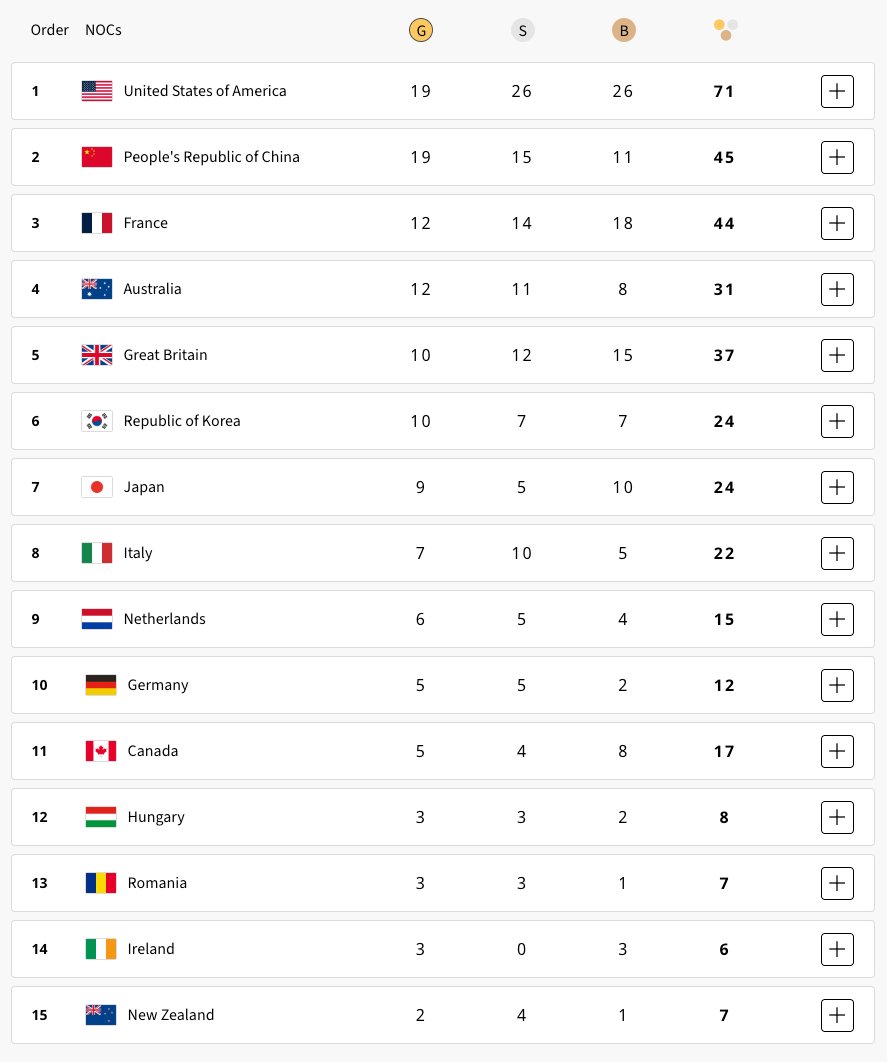The width and height of the screenshot is (887, 1062).
Task: Expand the Netherlands row with plus button
Action: pos(837,619)
